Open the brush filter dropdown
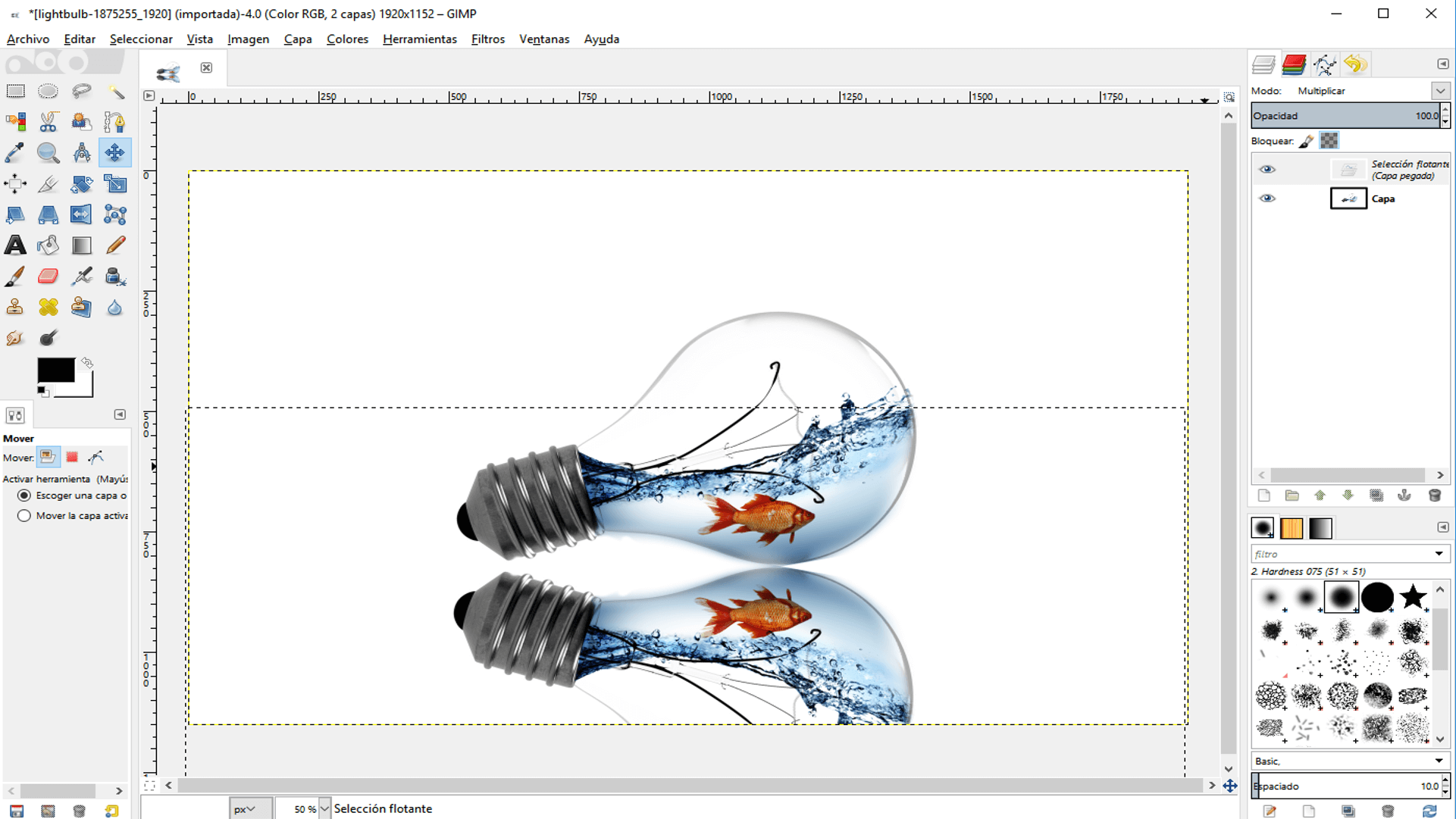The image size is (1456, 819). click(1439, 555)
